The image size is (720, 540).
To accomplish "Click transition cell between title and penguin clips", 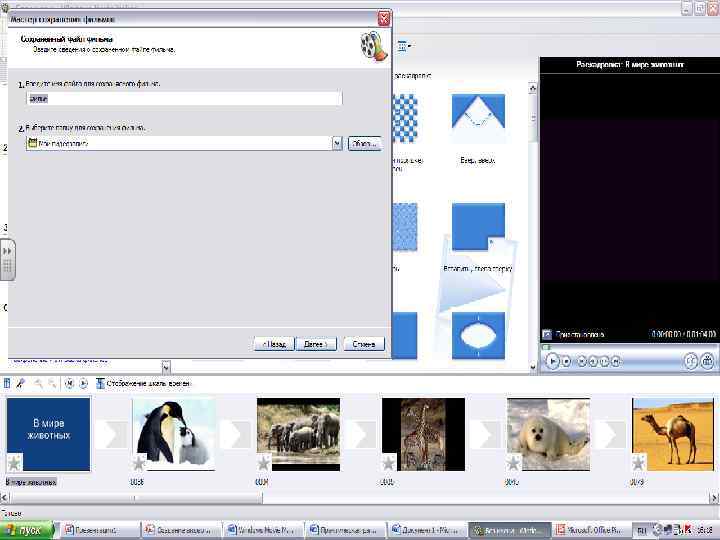I will coord(111,434).
